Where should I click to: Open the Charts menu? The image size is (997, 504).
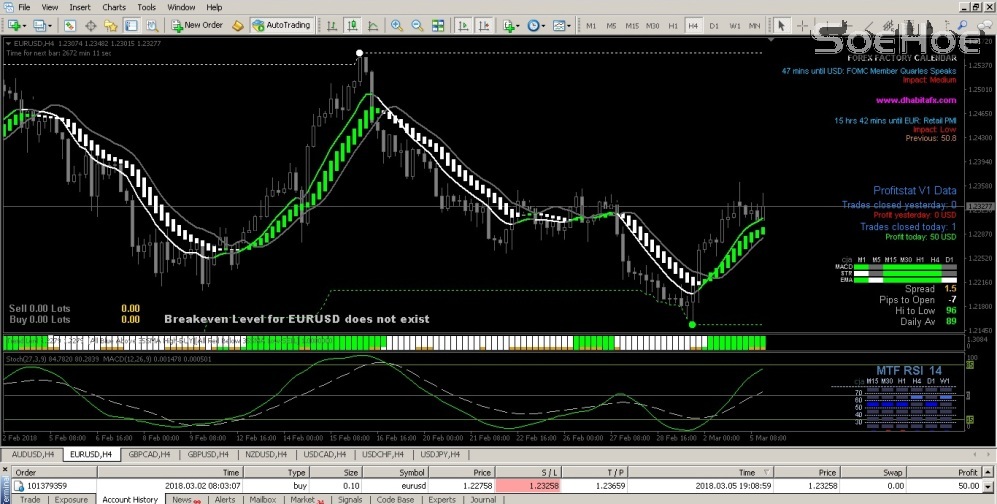pyautogui.click(x=114, y=7)
